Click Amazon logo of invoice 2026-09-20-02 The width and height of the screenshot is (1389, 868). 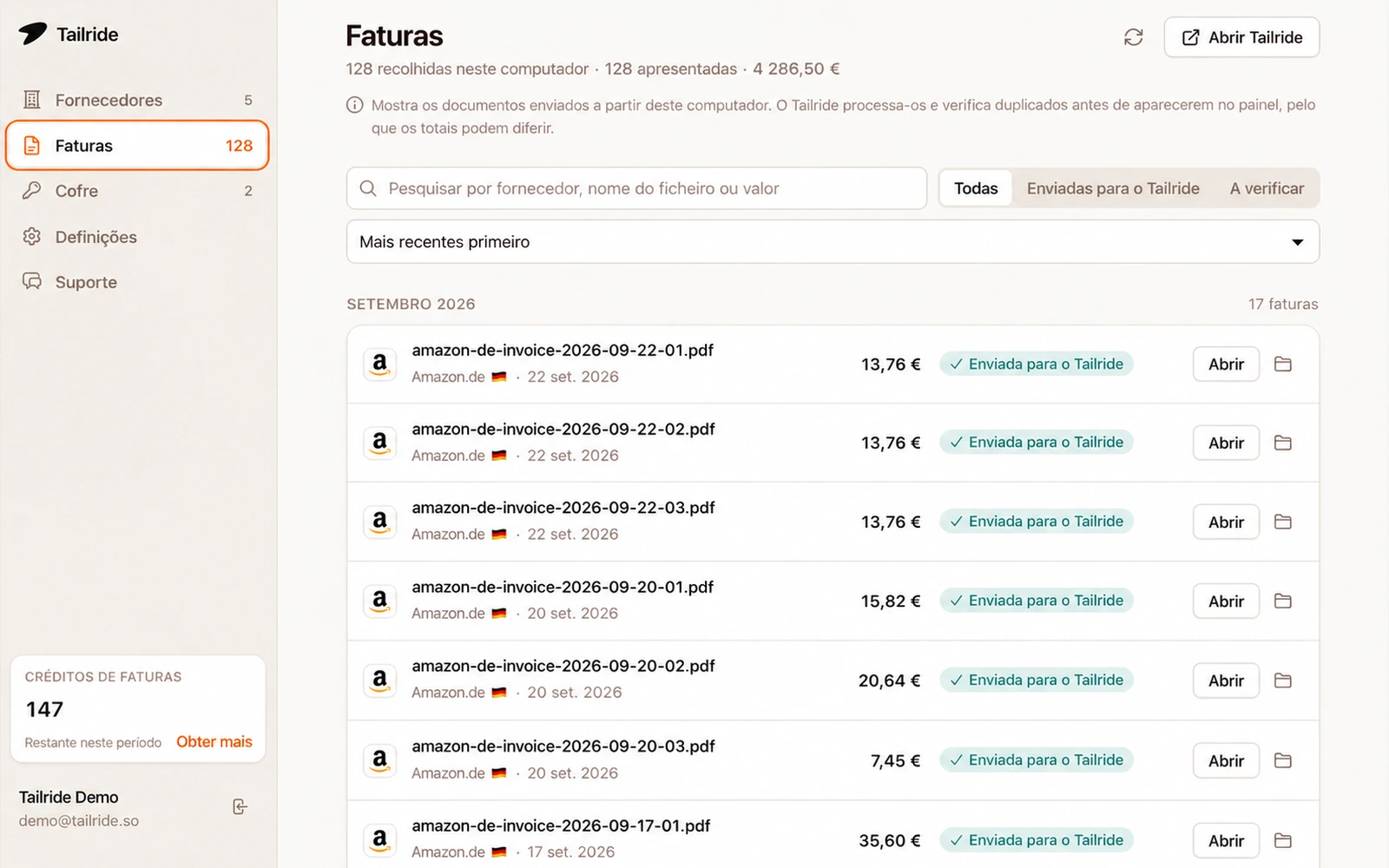pos(379,681)
